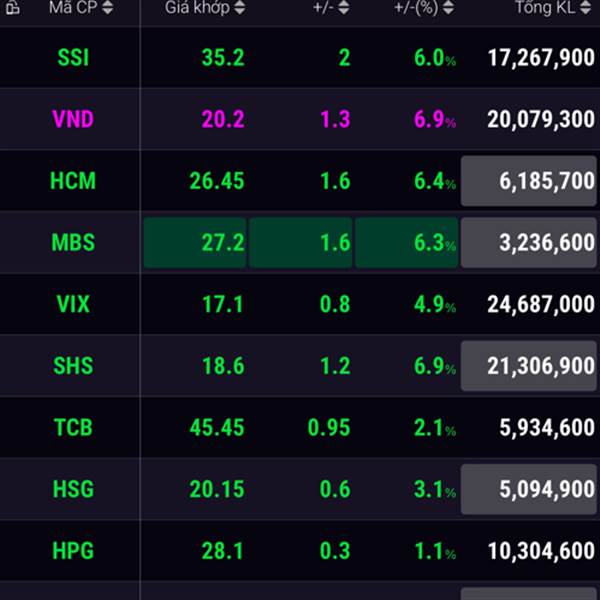Open the HPG stock symbol
Viewport: 600px width, 600px height.
click(x=73, y=551)
